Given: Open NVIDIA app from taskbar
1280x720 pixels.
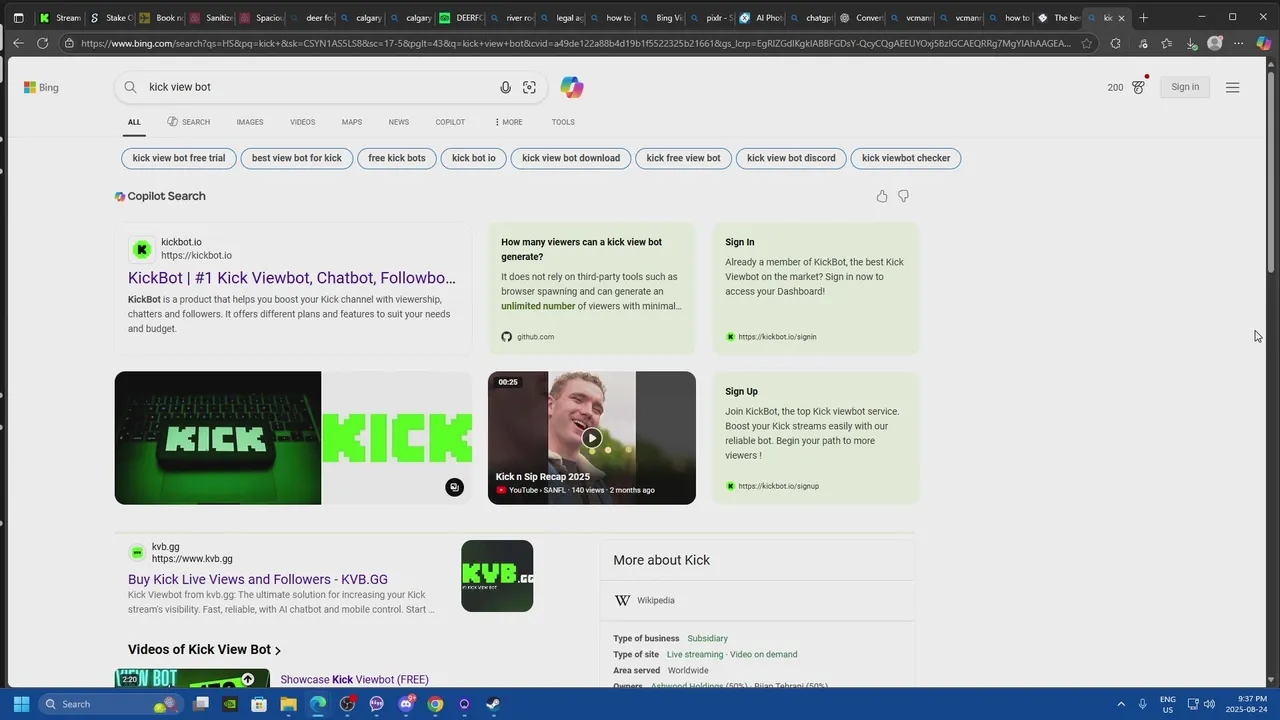Looking at the screenshot, I should pos(230,704).
